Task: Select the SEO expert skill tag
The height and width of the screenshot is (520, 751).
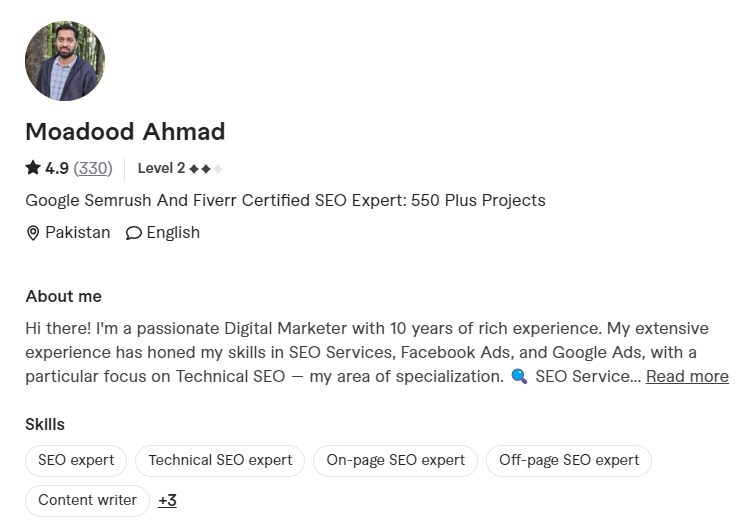Action: 76,461
